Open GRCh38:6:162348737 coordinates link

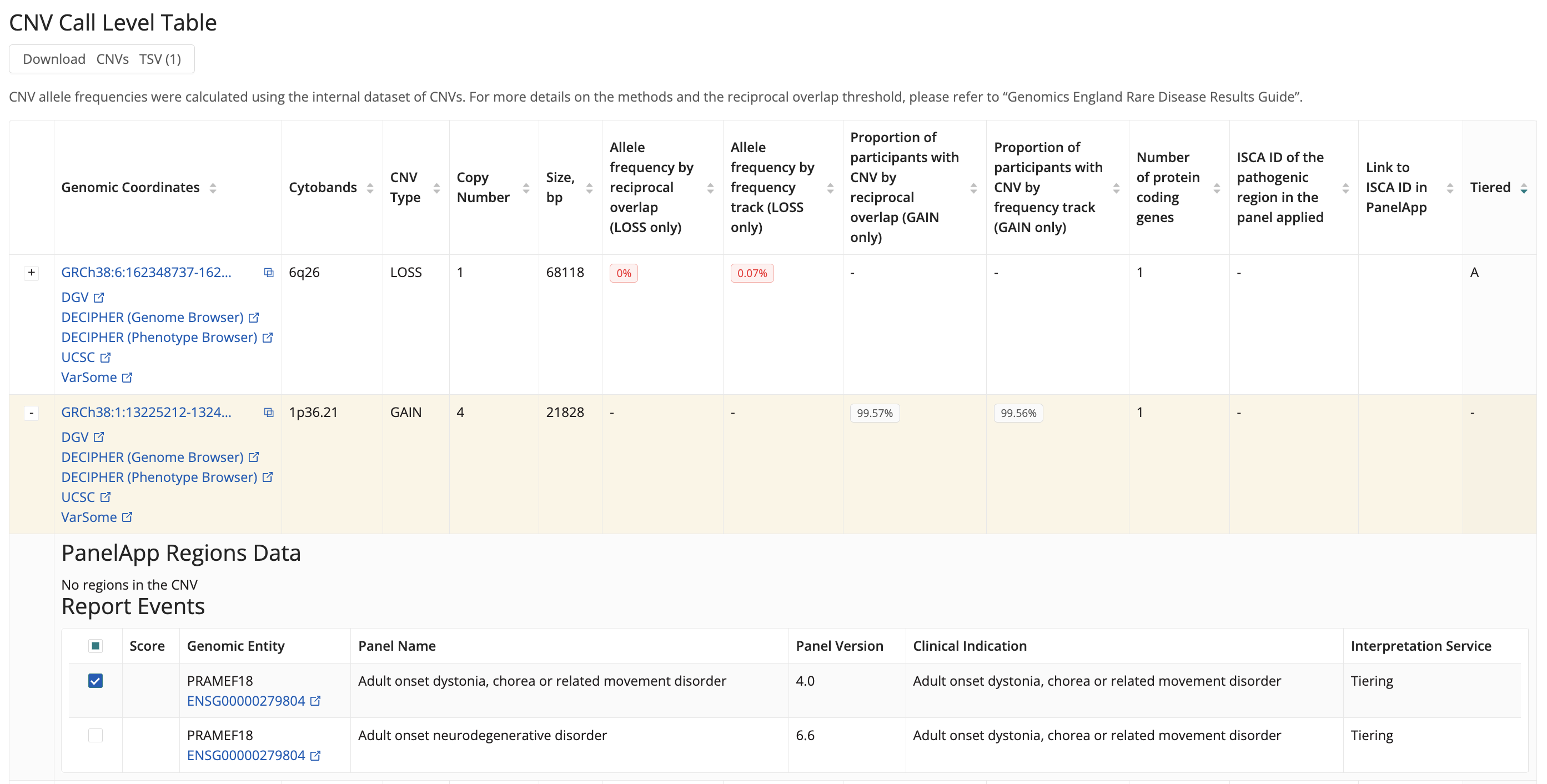coord(146,273)
